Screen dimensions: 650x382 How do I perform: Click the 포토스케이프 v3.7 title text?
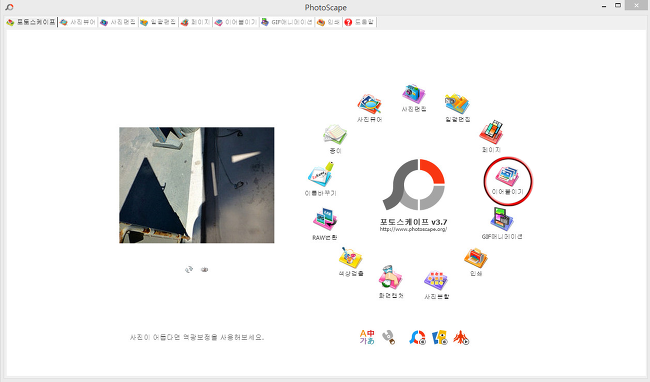click(x=413, y=222)
